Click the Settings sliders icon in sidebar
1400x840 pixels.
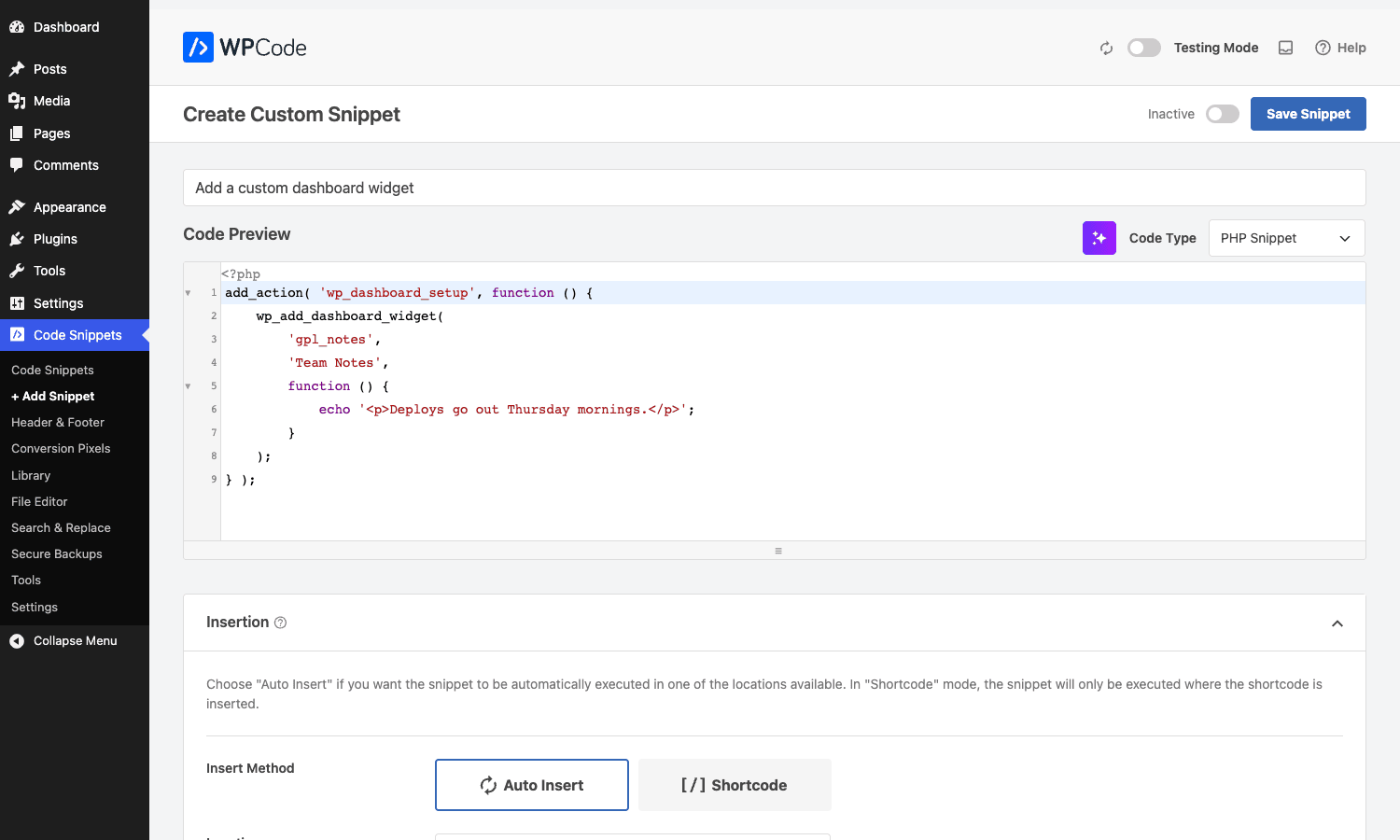point(17,303)
